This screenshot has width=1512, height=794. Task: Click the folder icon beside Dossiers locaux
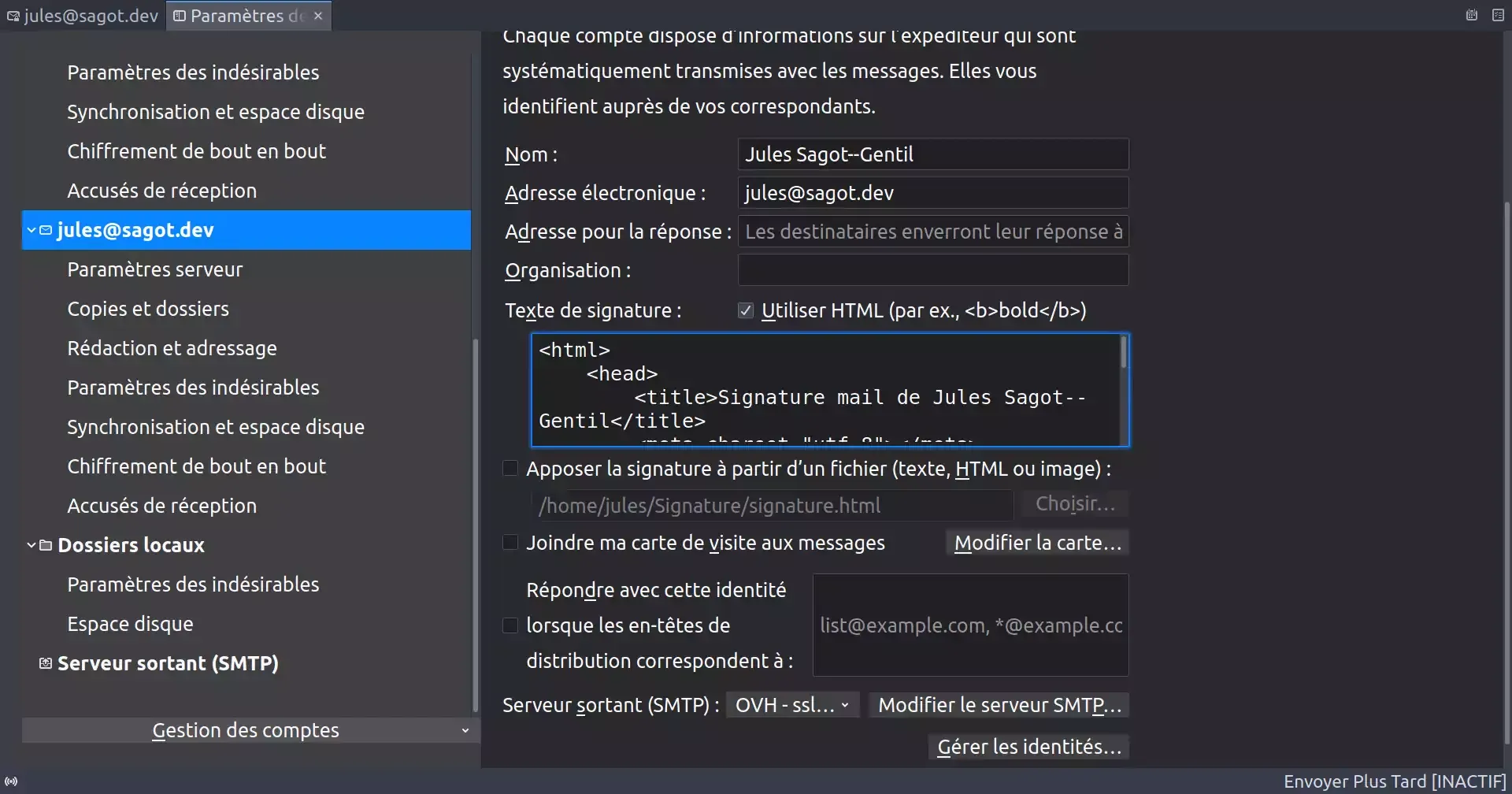click(x=45, y=544)
